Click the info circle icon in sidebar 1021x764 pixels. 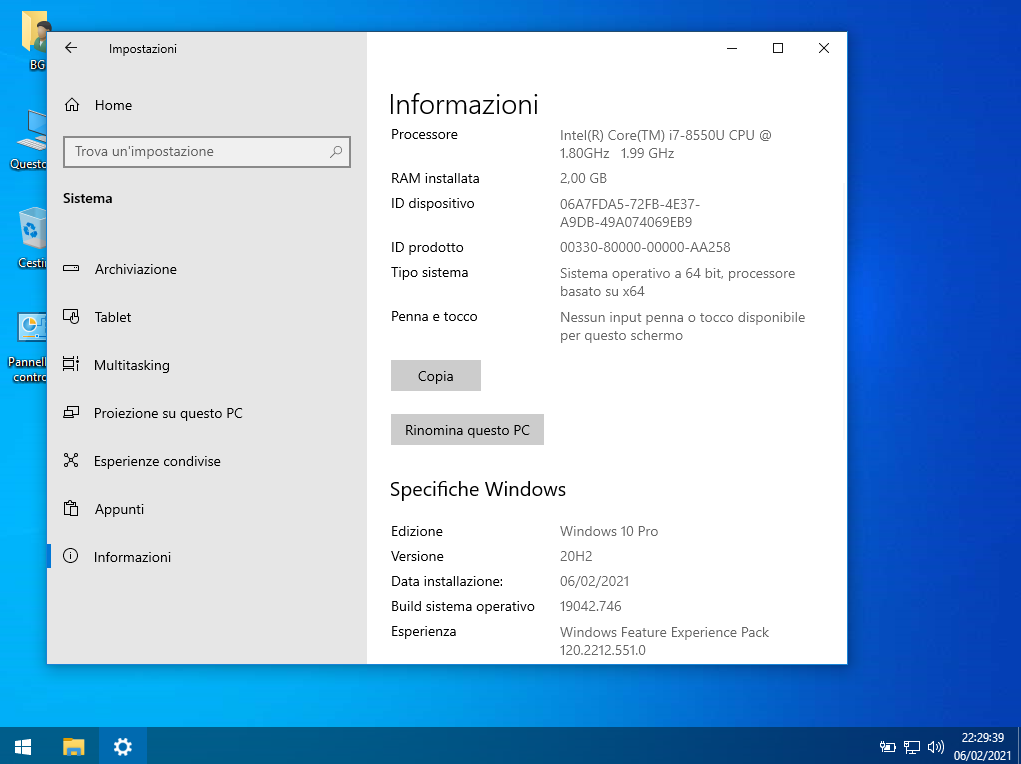(x=70, y=556)
